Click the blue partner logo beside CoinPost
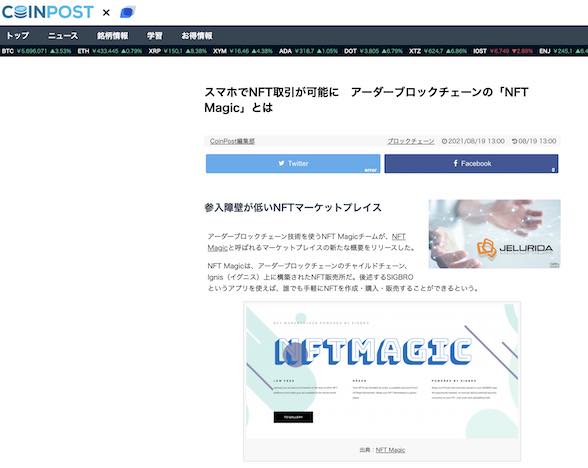 (127, 12)
